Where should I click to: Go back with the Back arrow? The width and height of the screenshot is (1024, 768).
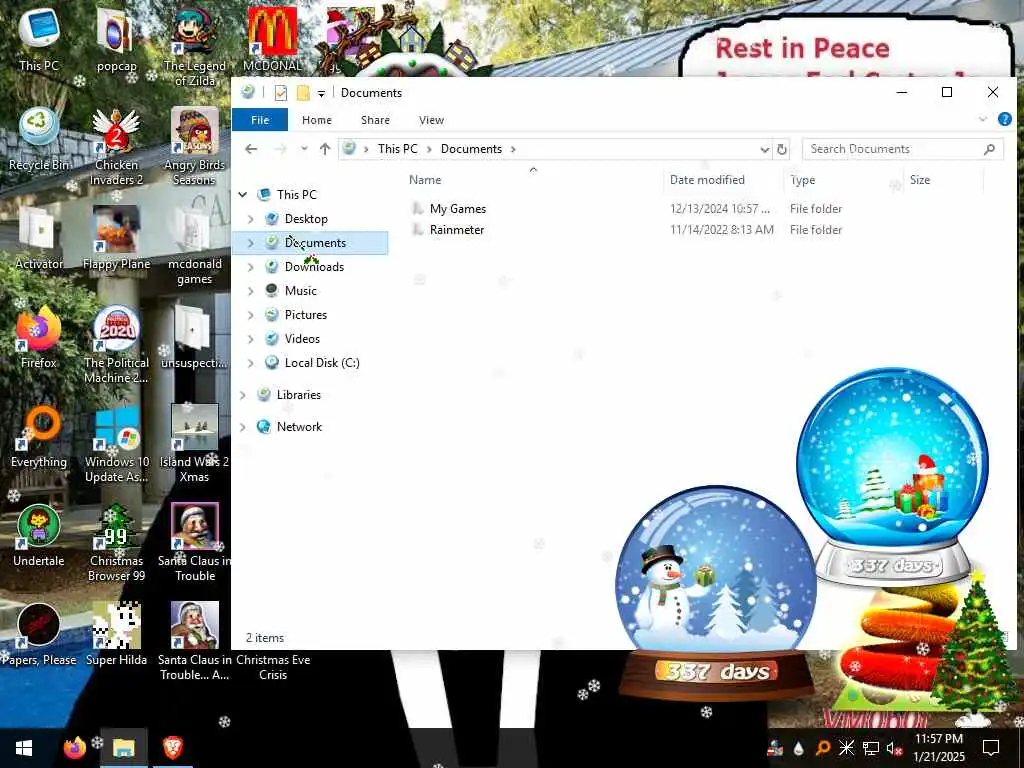(251, 149)
